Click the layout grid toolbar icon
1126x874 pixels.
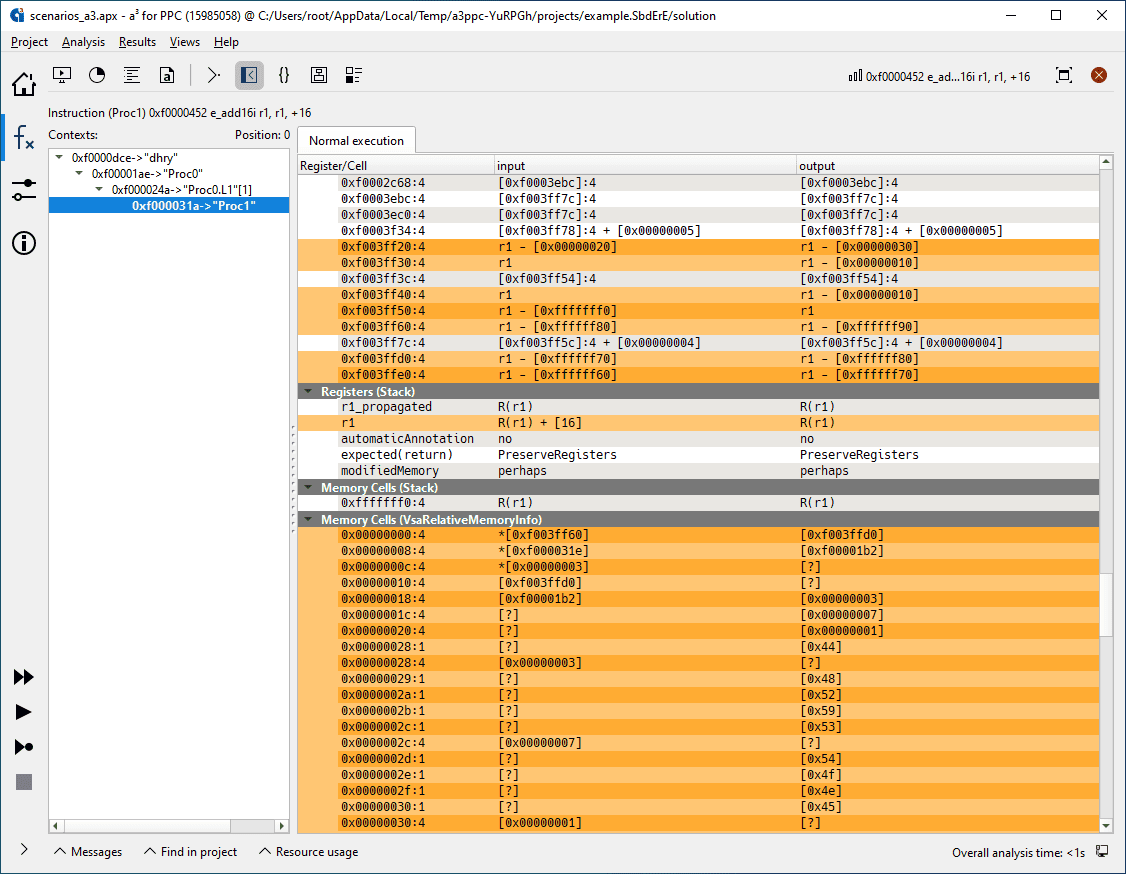click(354, 75)
